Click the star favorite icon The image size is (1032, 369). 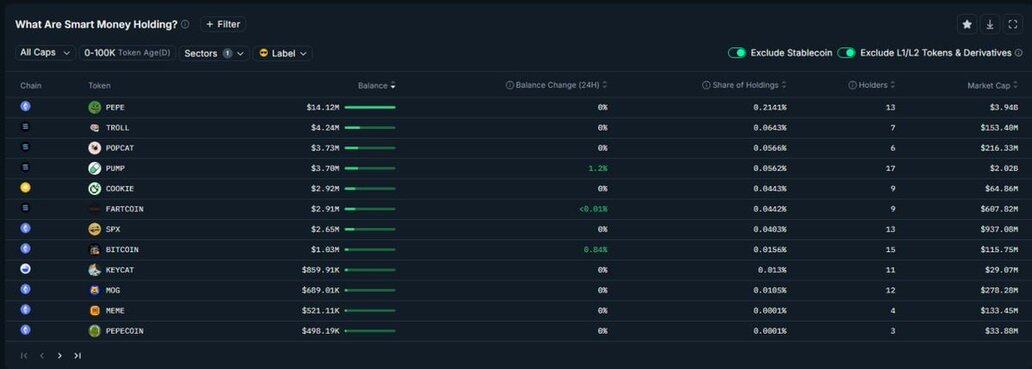(966, 24)
